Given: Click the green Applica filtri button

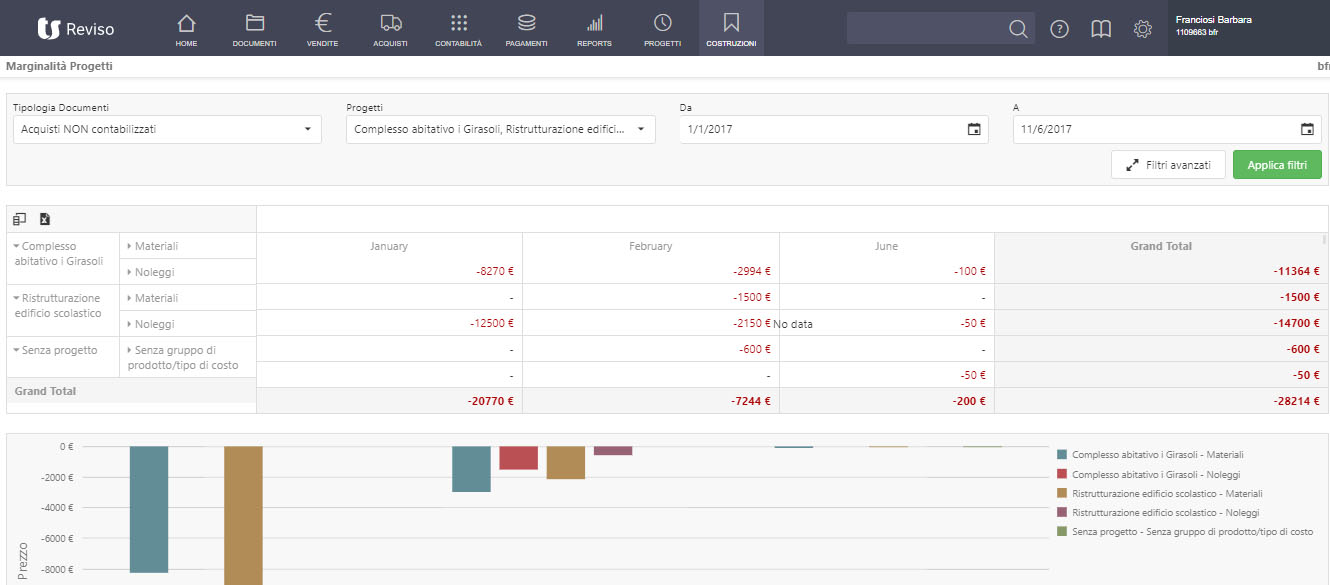Looking at the screenshot, I should pyautogui.click(x=1277, y=165).
